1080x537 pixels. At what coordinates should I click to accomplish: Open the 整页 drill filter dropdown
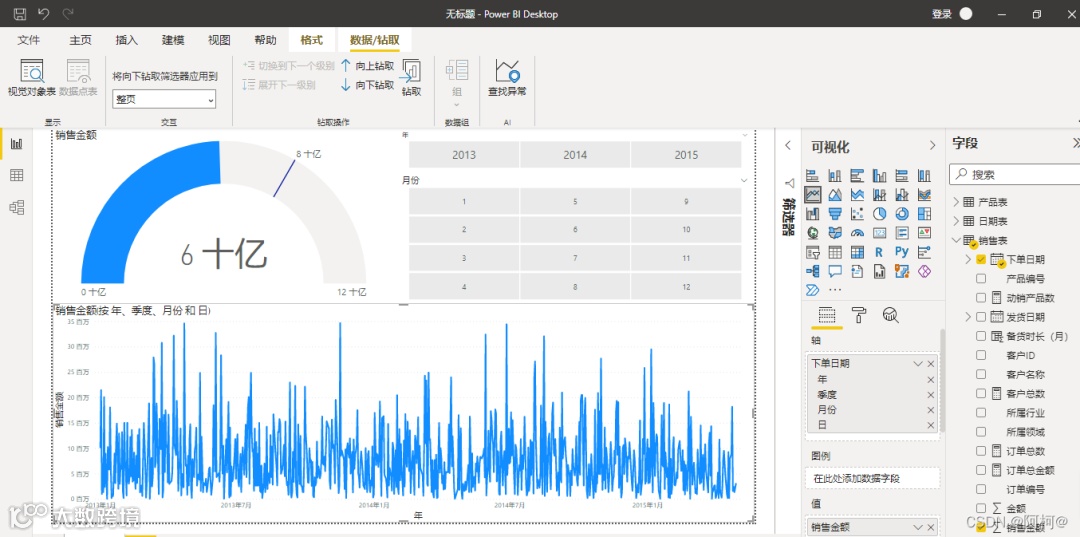point(164,99)
